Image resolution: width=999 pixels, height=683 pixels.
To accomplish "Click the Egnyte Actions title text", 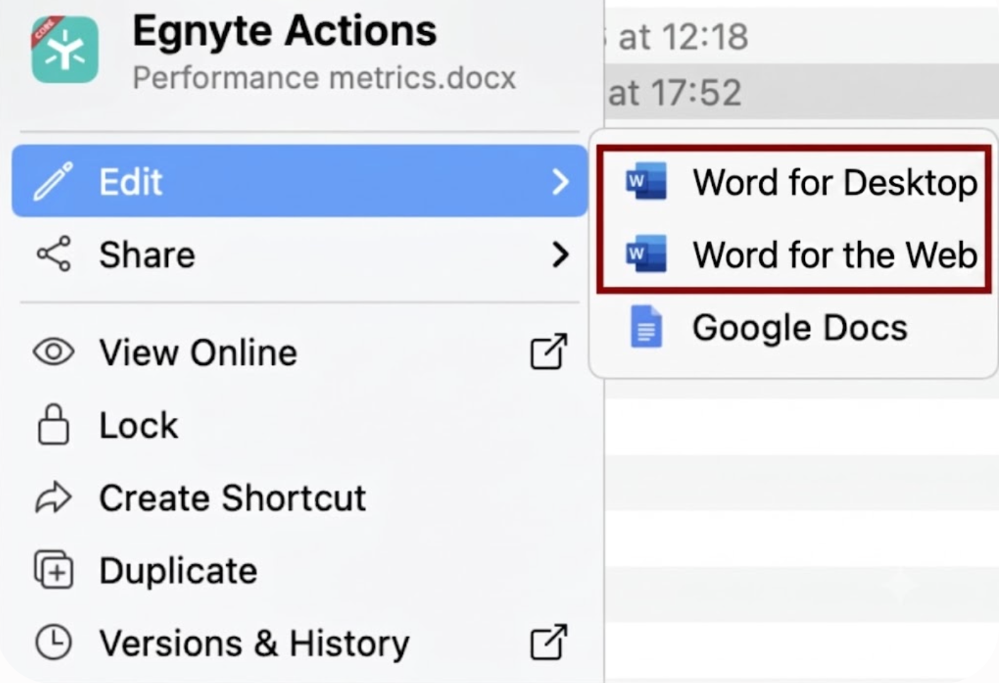I will 285,31.
